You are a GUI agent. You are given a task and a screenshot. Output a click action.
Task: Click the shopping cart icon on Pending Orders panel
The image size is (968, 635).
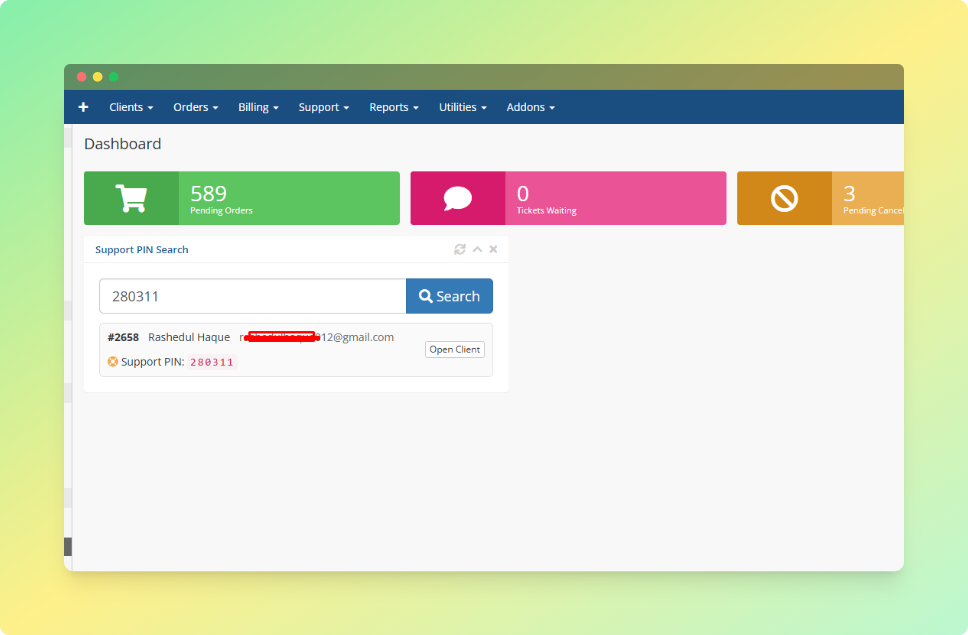pyautogui.click(x=133, y=197)
